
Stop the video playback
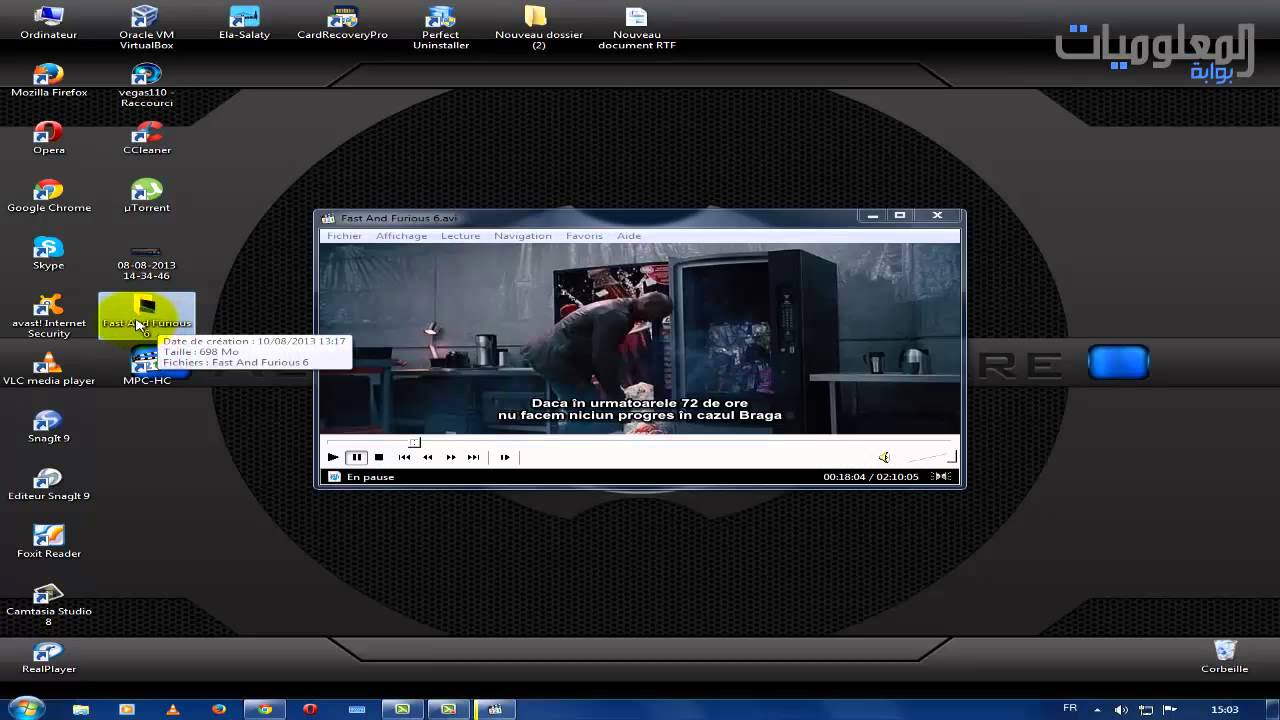(x=379, y=457)
